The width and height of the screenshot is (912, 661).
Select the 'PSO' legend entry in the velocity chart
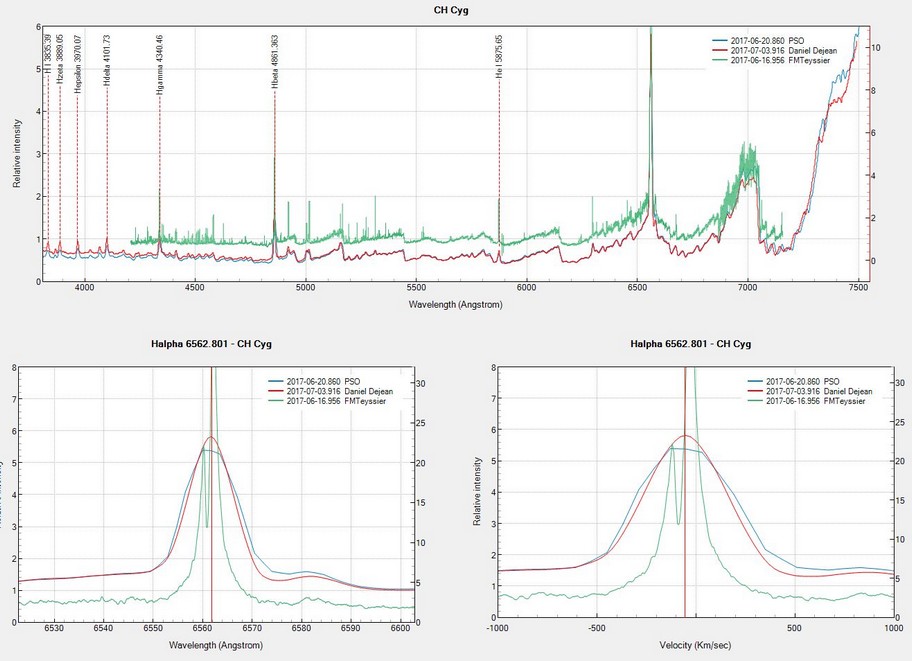[794, 382]
